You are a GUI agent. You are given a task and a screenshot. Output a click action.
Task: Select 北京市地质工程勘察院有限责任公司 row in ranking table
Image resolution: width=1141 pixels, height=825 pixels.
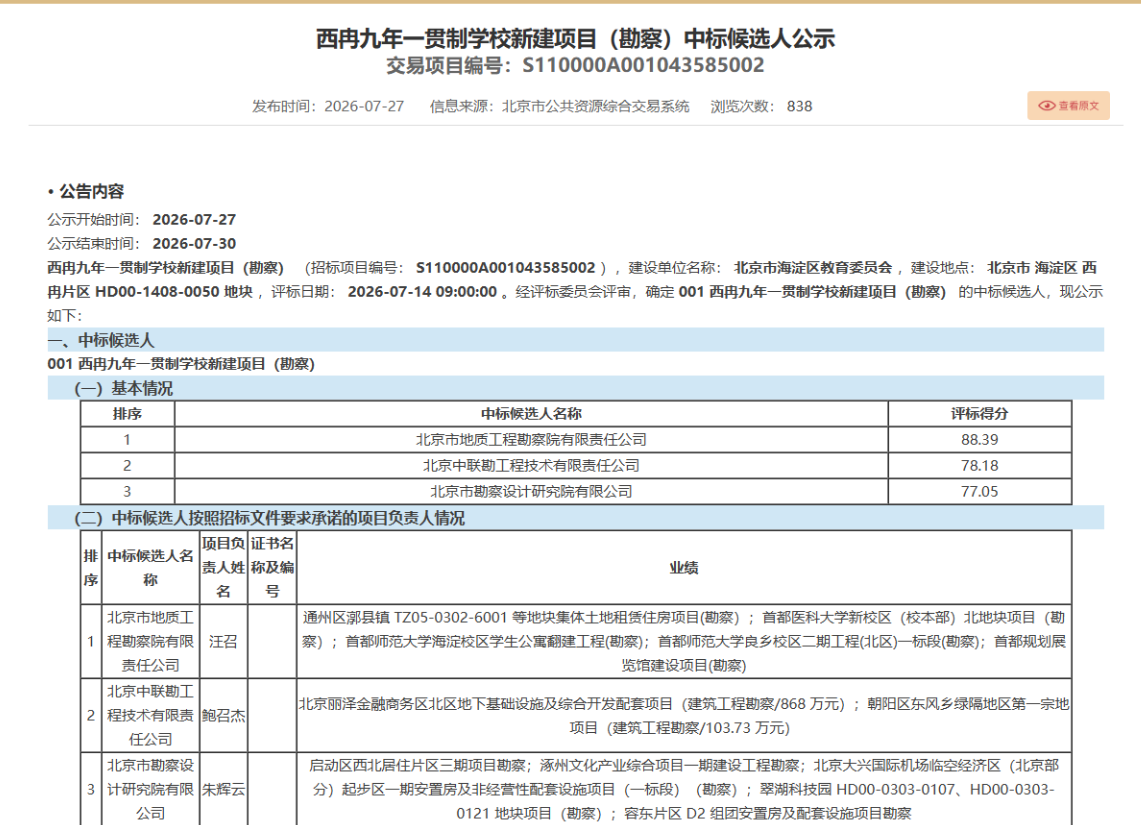(x=576, y=439)
